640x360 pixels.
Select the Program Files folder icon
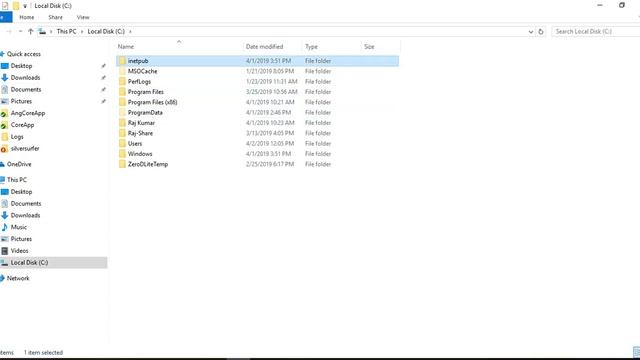coord(122,92)
